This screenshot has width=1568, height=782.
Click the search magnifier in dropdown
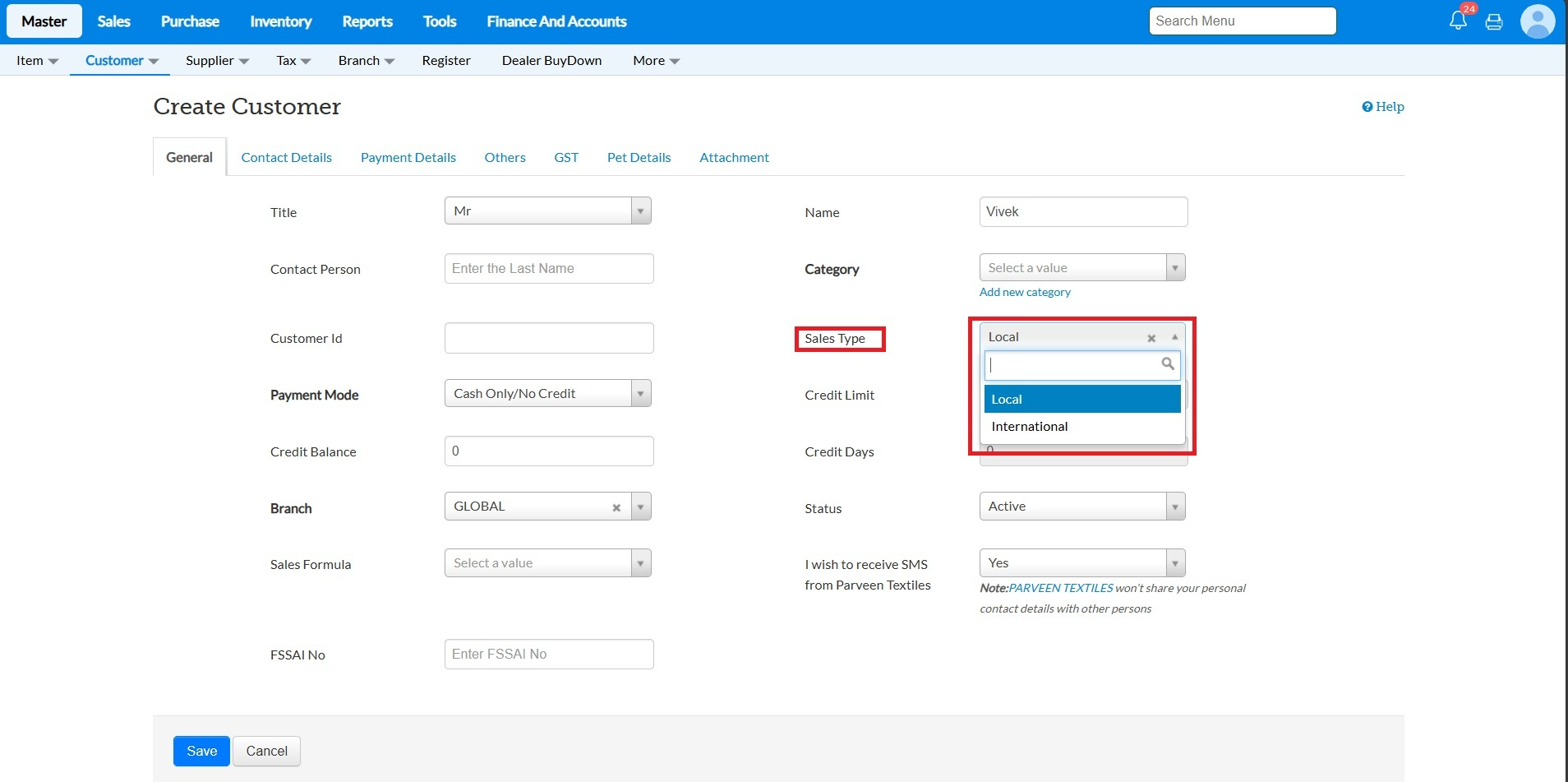[x=1167, y=364]
